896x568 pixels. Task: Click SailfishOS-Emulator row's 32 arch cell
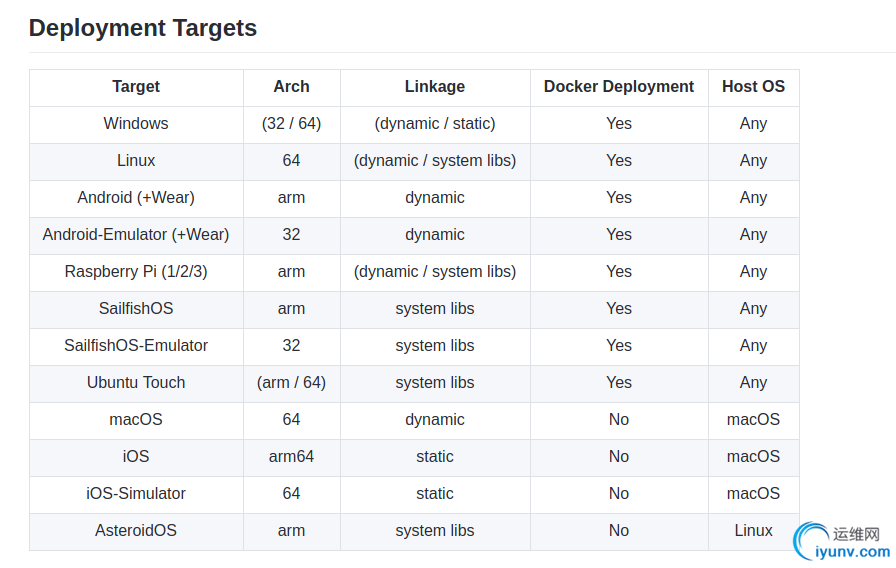coord(291,346)
